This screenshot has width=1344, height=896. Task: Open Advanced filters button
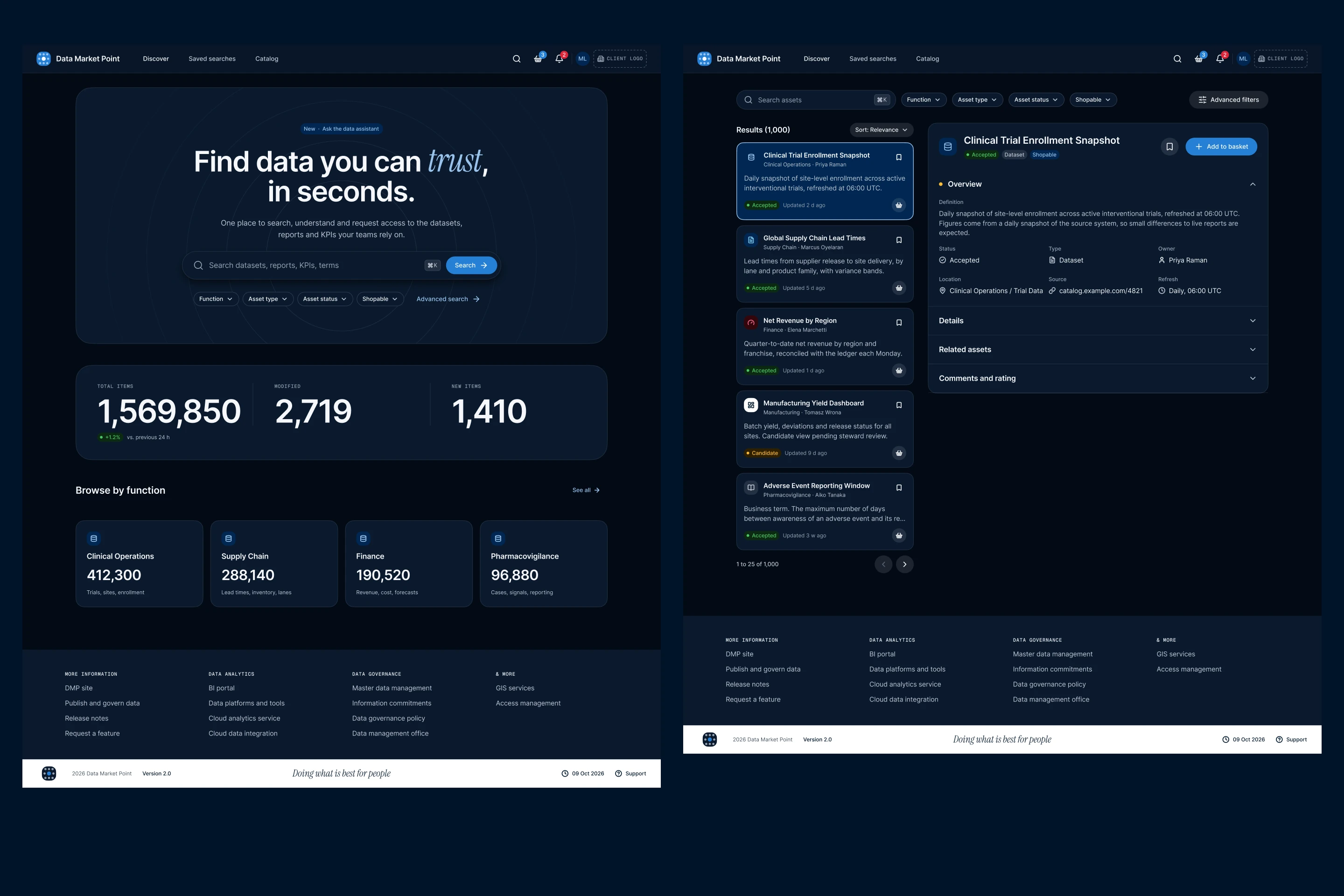click(1229, 100)
